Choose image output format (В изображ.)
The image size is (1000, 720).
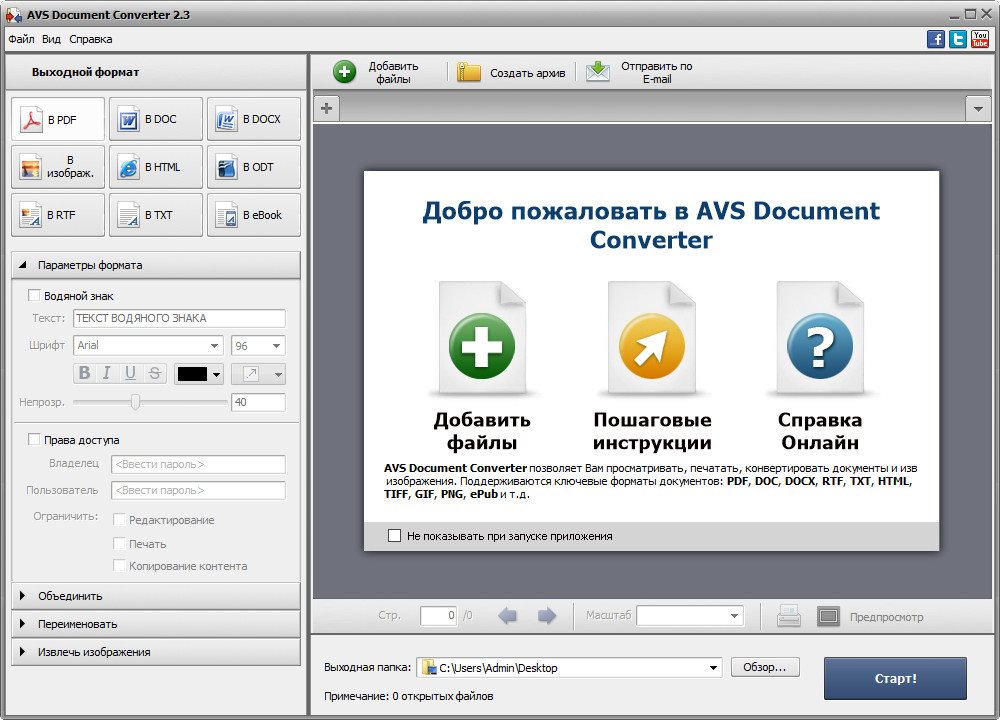tap(58, 167)
